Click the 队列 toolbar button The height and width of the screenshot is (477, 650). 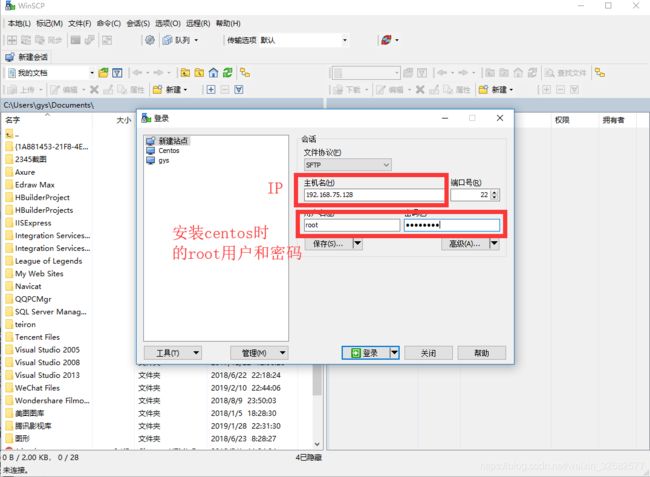tap(180, 40)
